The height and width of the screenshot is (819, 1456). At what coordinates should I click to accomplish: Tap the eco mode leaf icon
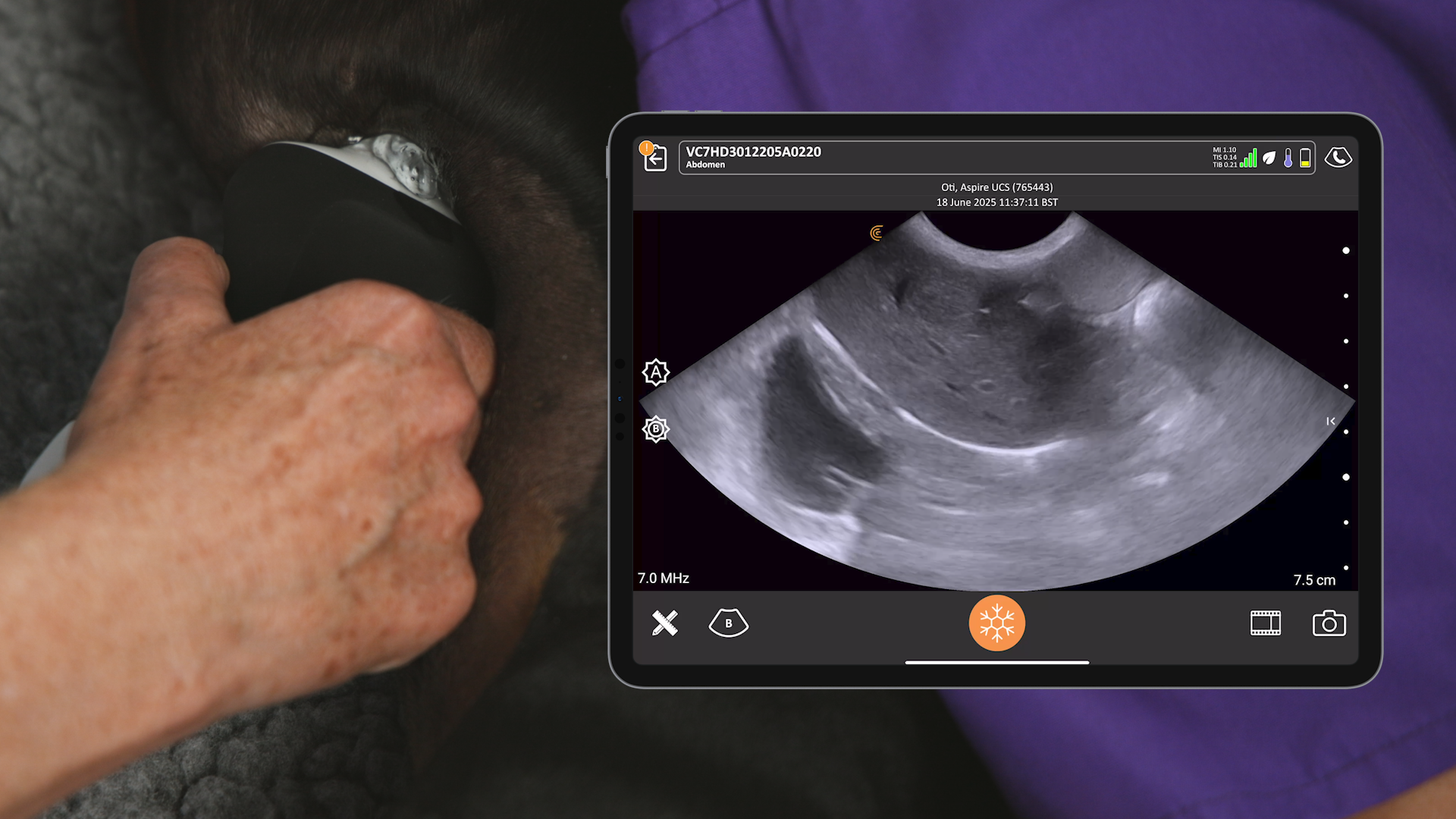click(1269, 158)
